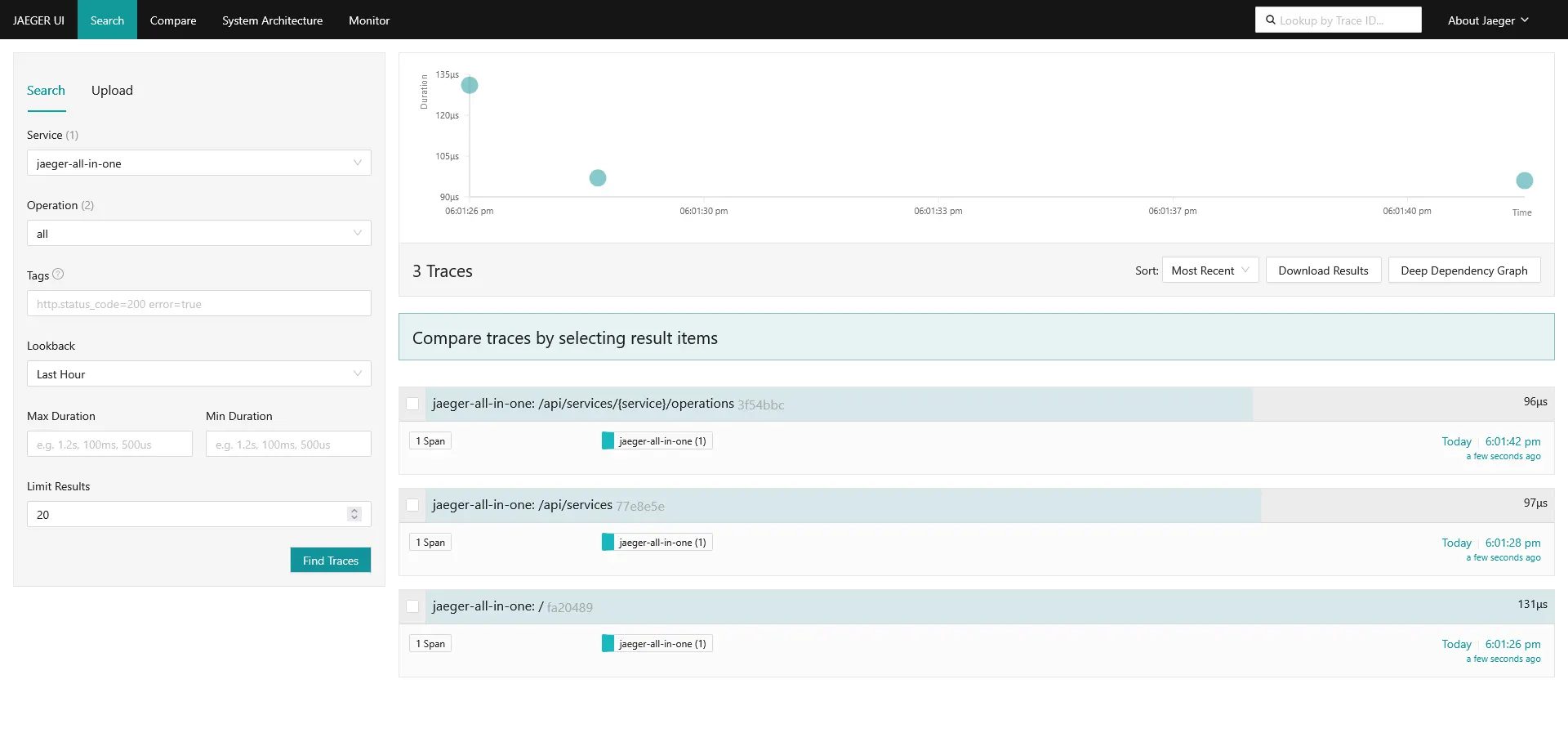The width and height of the screenshot is (1568, 751).
Task: Click the 135µs trace dot on the chart
Action: click(x=470, y=85)
